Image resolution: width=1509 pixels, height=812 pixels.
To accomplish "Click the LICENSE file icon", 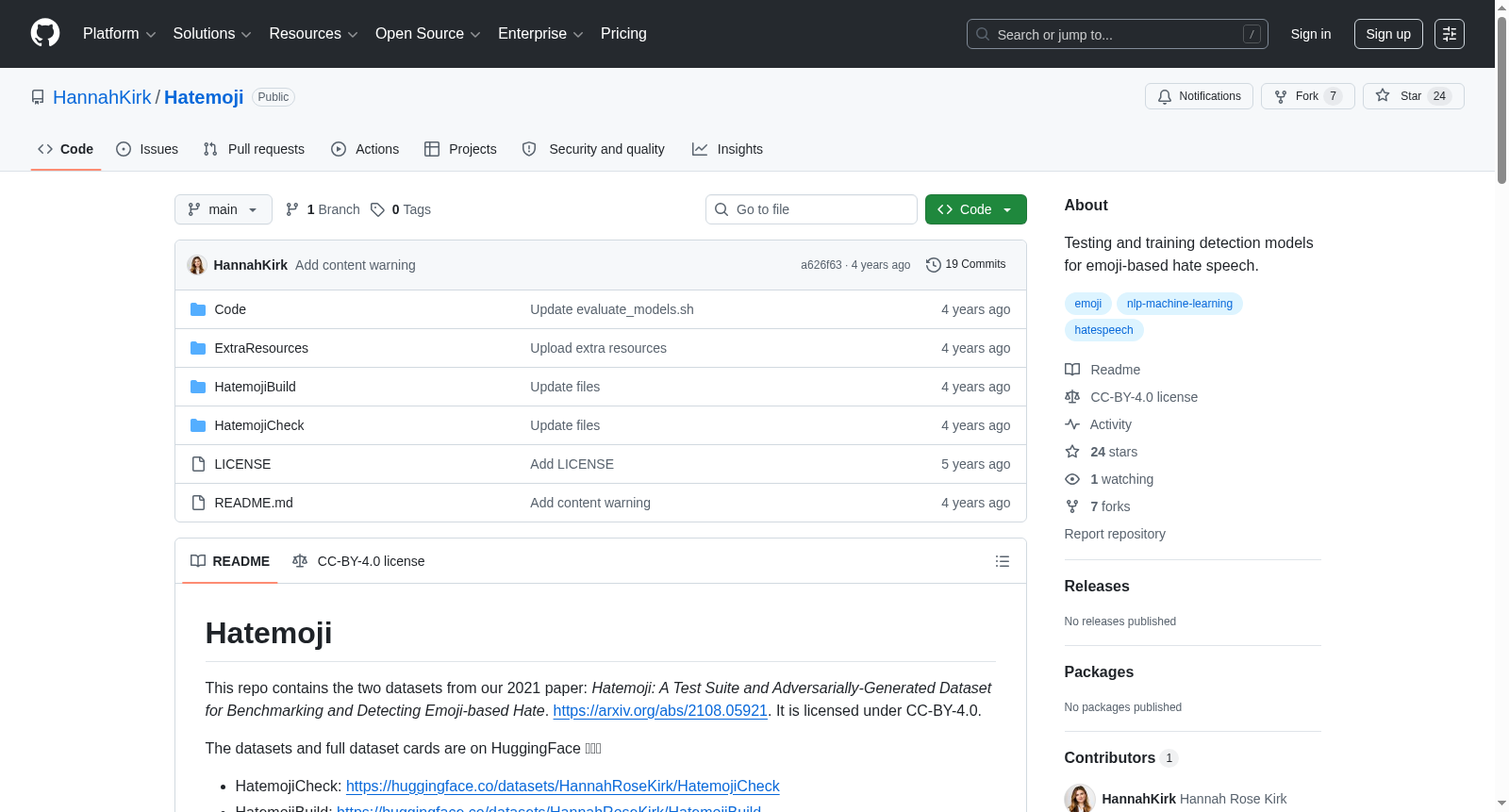I will 198,464.
